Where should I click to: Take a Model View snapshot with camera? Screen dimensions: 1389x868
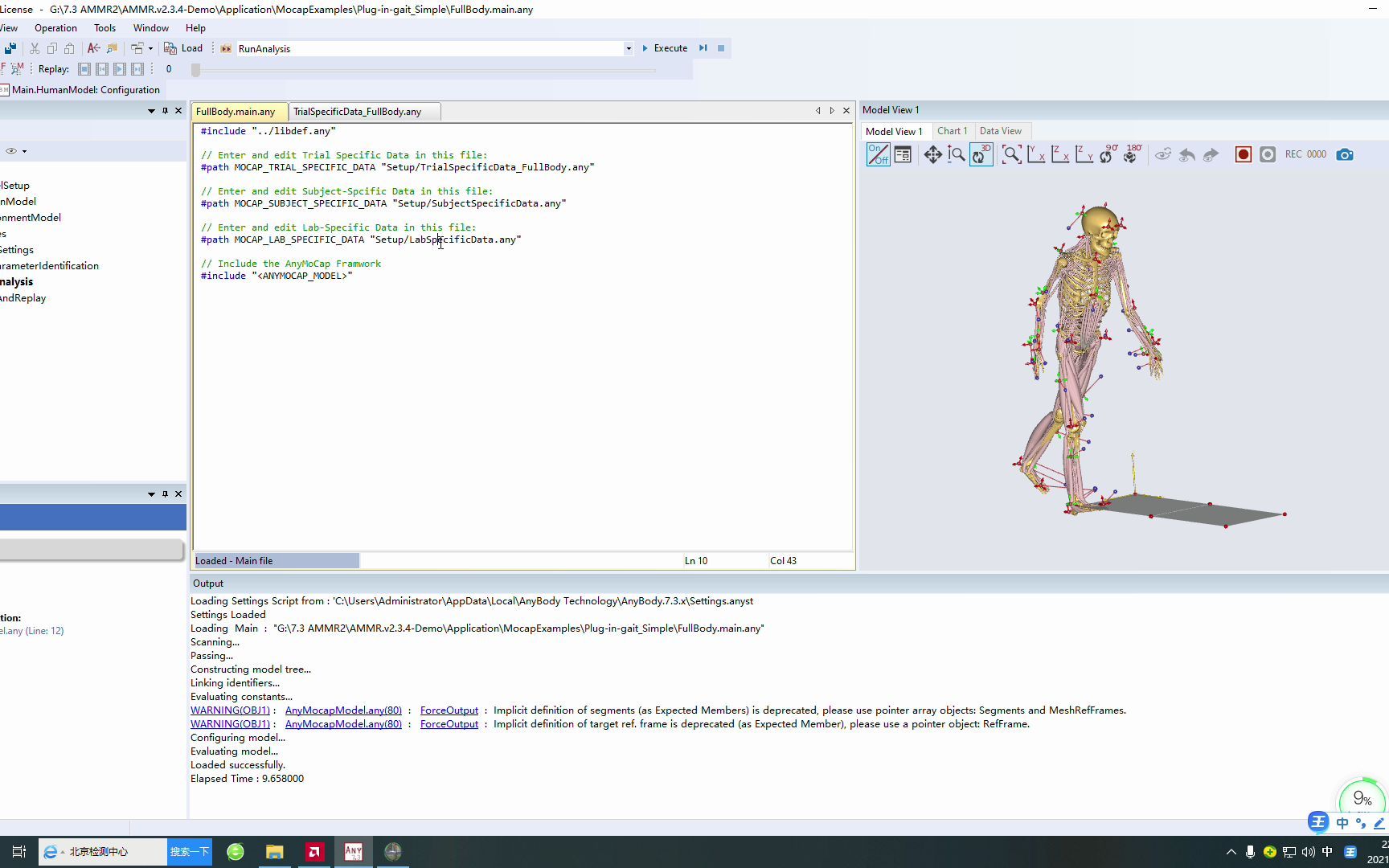pos(1345,154)
